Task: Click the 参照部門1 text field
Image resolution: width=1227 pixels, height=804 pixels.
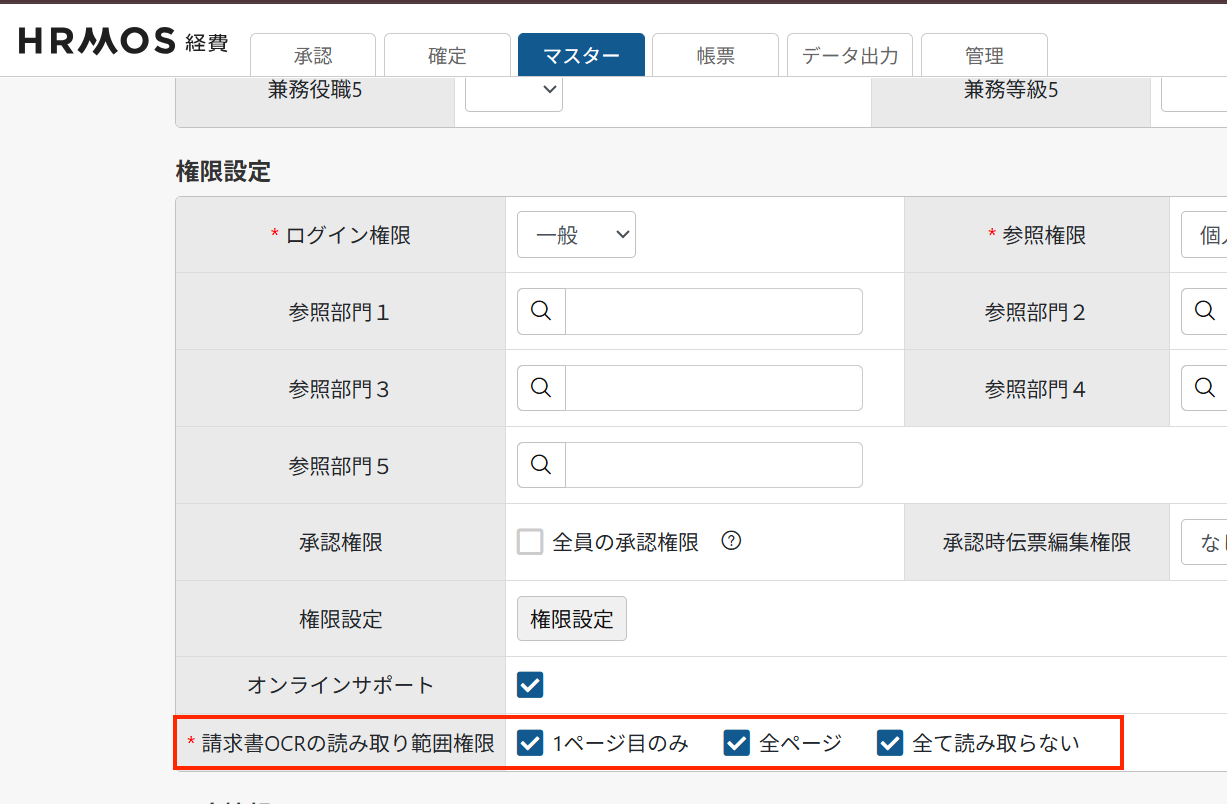Action: tap(714, 311)
